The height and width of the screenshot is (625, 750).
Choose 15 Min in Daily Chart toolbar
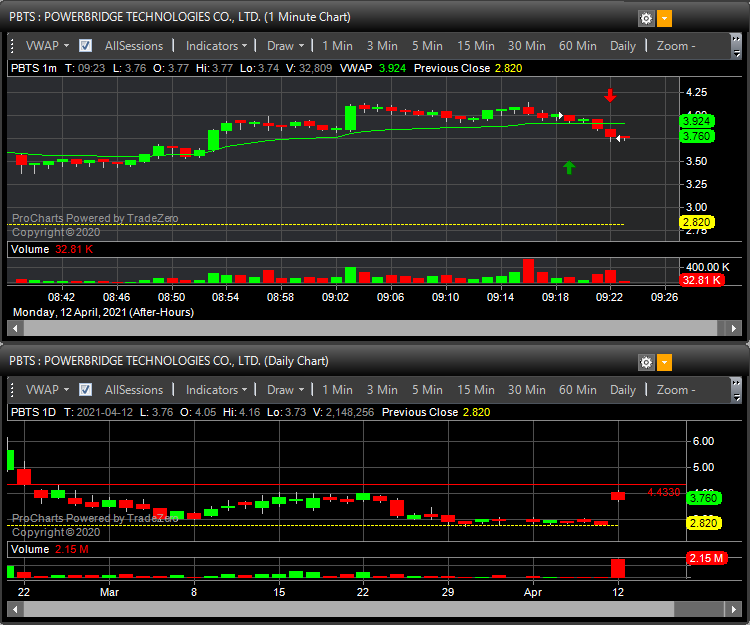475,390
